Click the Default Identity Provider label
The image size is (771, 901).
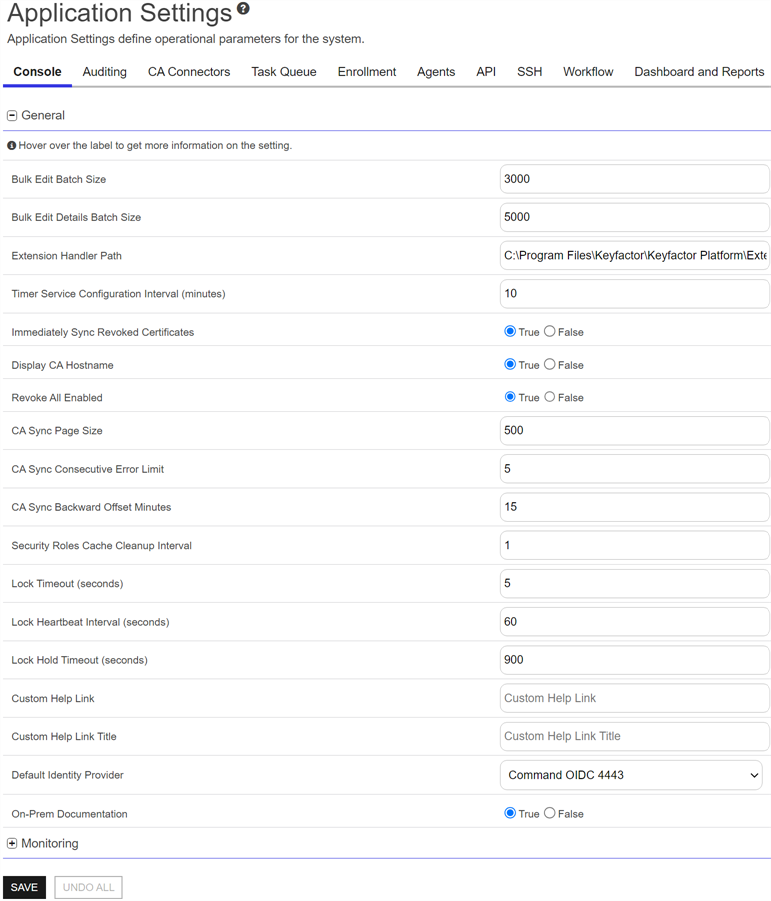pyautogui.click(x=68, y=775)
